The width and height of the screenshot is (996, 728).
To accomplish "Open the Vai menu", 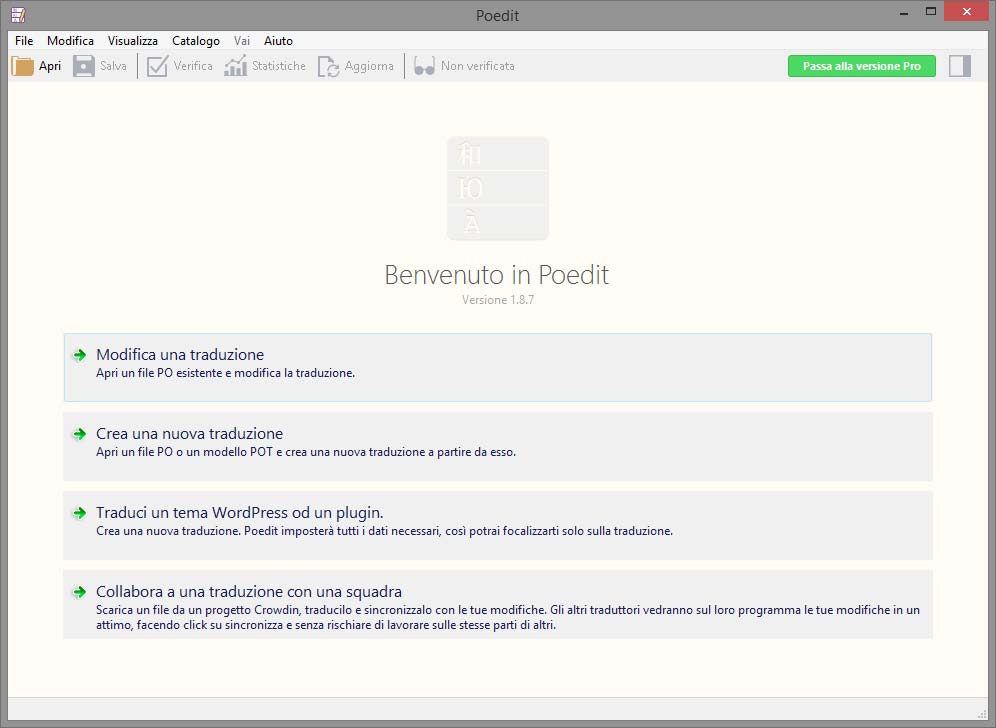I will 241,41.
